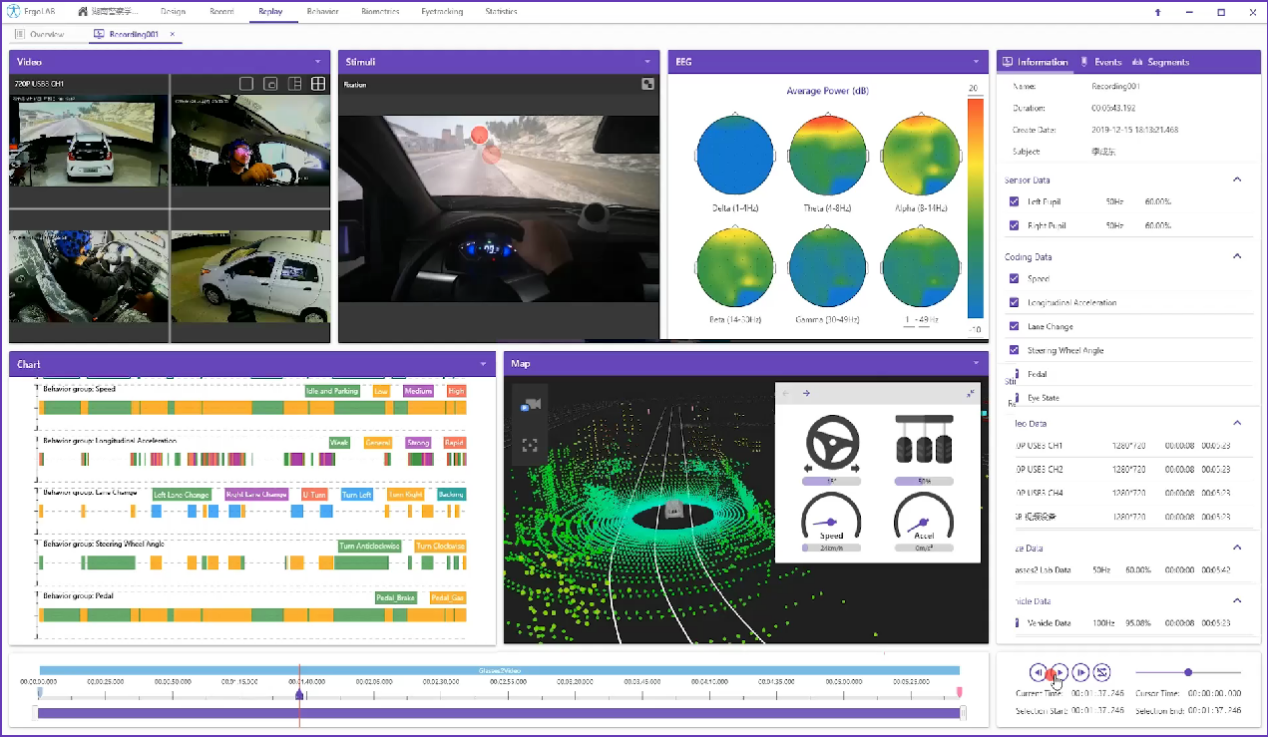The image size is (1268, 737).
Task: Click the fit-to-view icon in Map panel
Action: [x=530, y=445]
